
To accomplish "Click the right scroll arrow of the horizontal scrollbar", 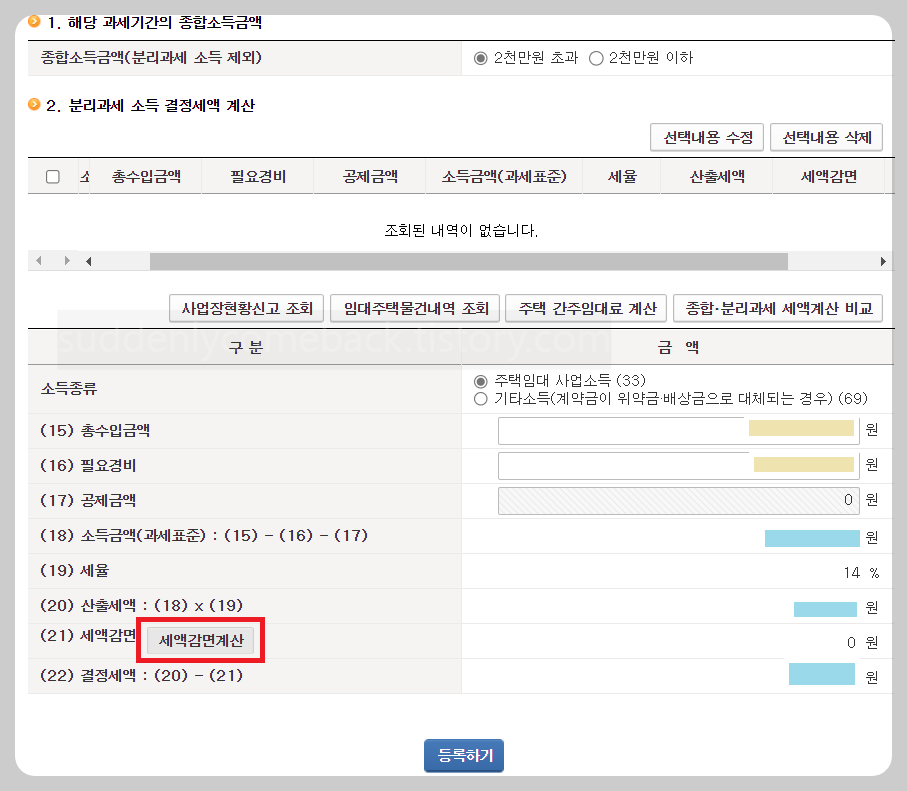I will tap(882, 260).
